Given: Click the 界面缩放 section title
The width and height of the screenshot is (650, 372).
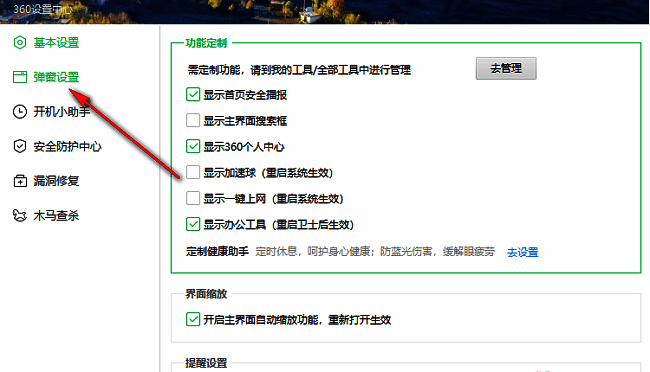Looking at the screenshot, I should click(206, 294).
